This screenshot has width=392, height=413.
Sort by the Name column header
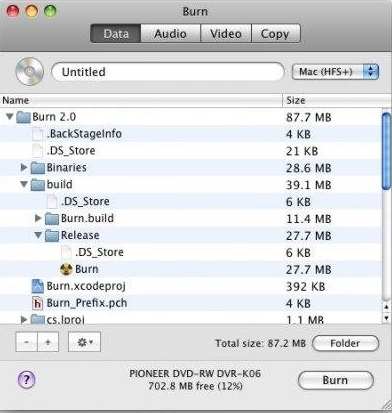pyautogui.click(x=141, y=100)
